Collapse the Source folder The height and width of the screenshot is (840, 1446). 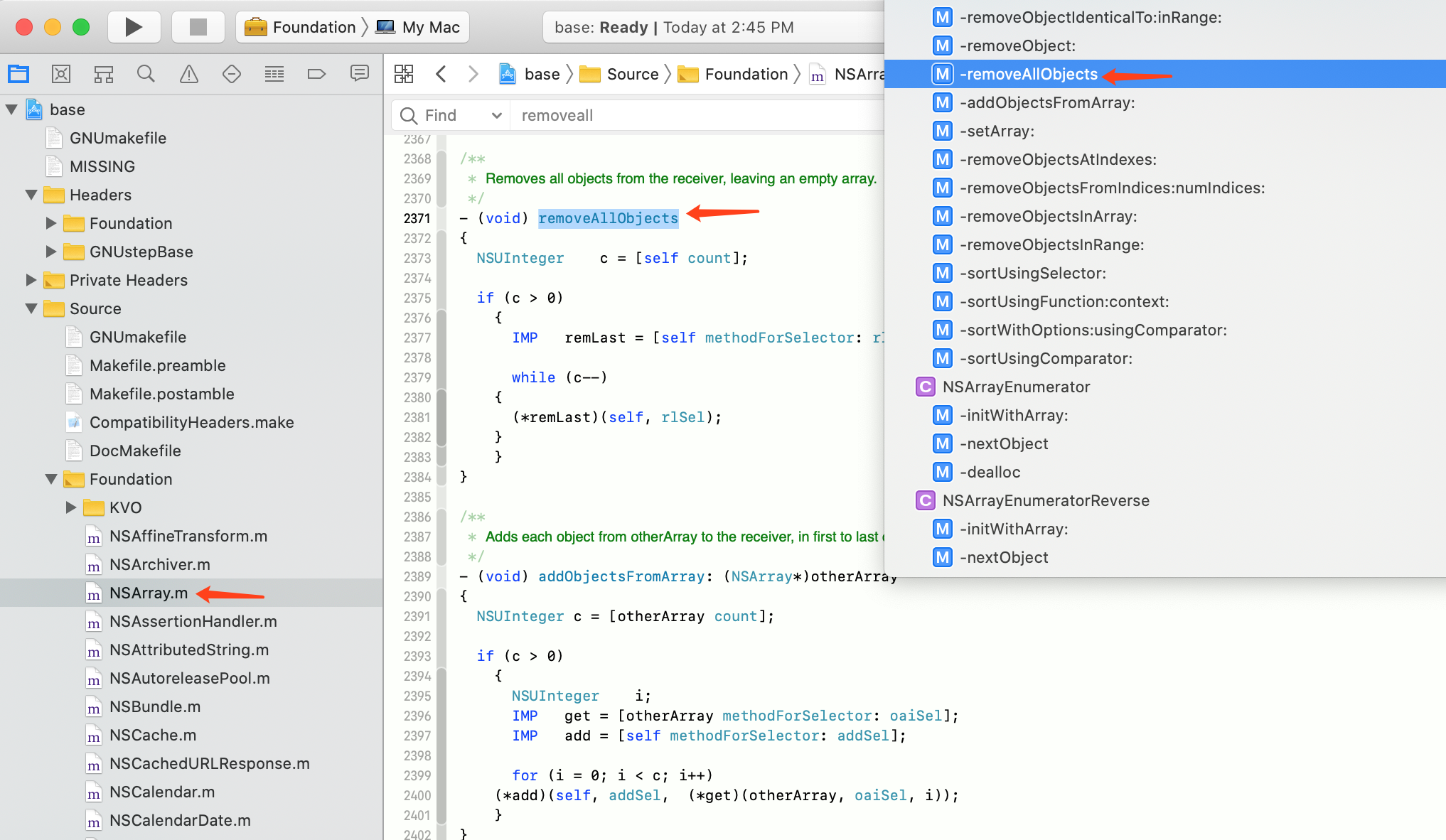point(31,308)
